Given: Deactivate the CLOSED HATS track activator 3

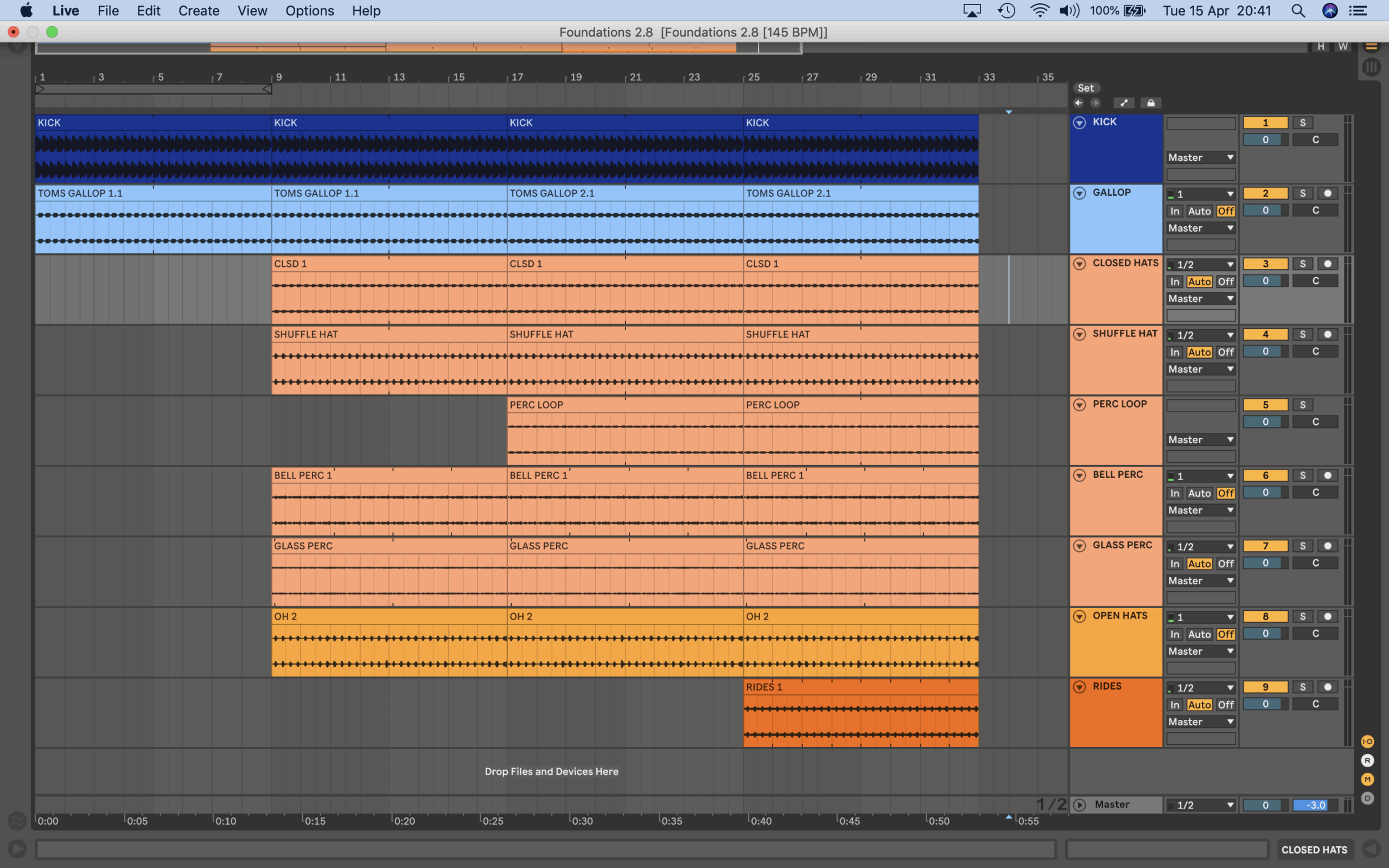Looking at the screenshot, I should coord(1265,264).
